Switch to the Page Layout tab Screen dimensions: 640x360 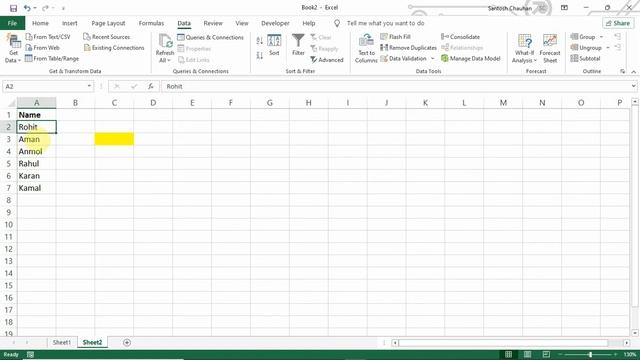click(x=108, y=23)
